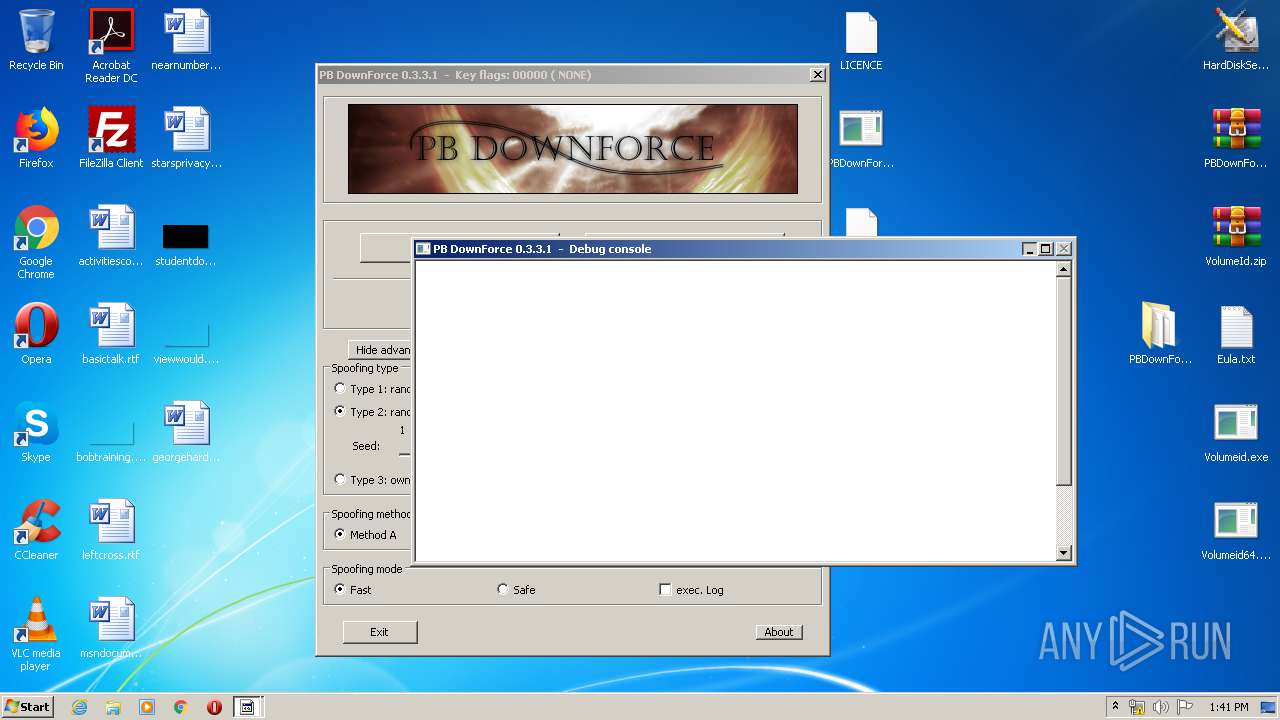Click the Hide advanced options button
Viewport: 1280px width, 720px height.
(x=380, y=350)
